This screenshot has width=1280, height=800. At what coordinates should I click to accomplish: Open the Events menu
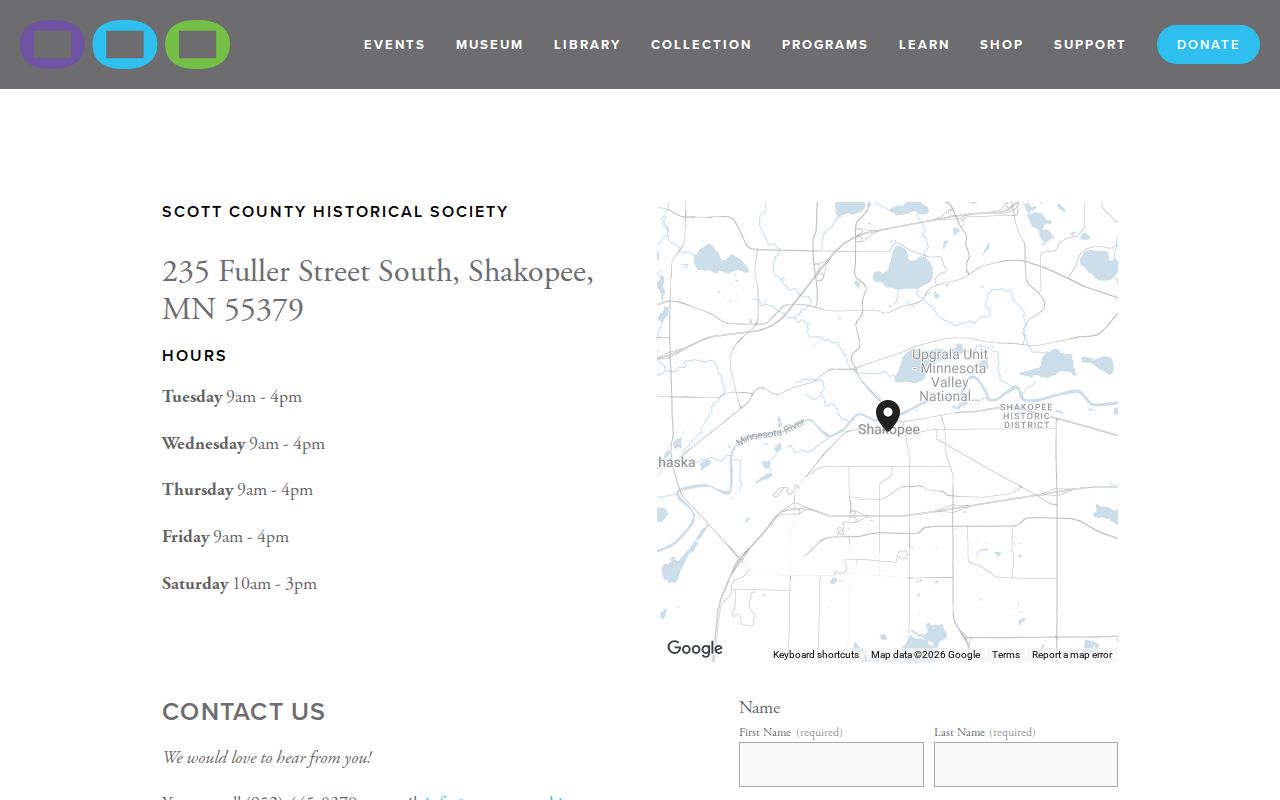pyautogui.click(x=394, y=44)
